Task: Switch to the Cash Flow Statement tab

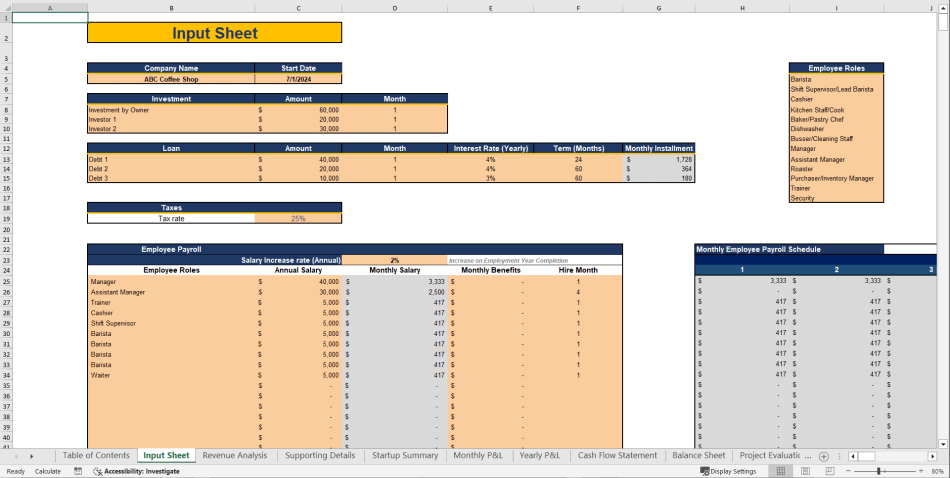Action: click(x=617, y=456)
